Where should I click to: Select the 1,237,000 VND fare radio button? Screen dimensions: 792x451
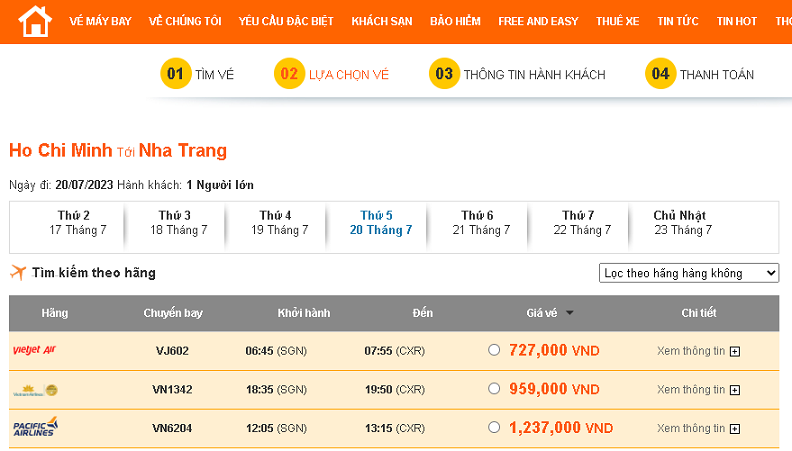[x=494, y=427]
